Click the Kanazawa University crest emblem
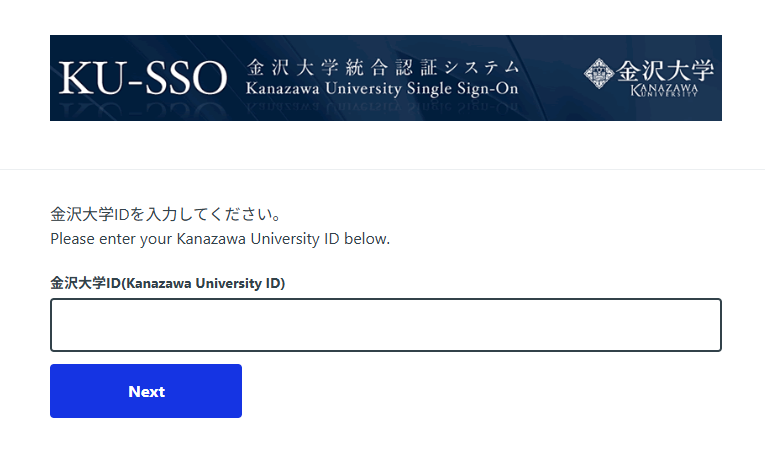This screenshot has height=449, width=765. (598, 72)
